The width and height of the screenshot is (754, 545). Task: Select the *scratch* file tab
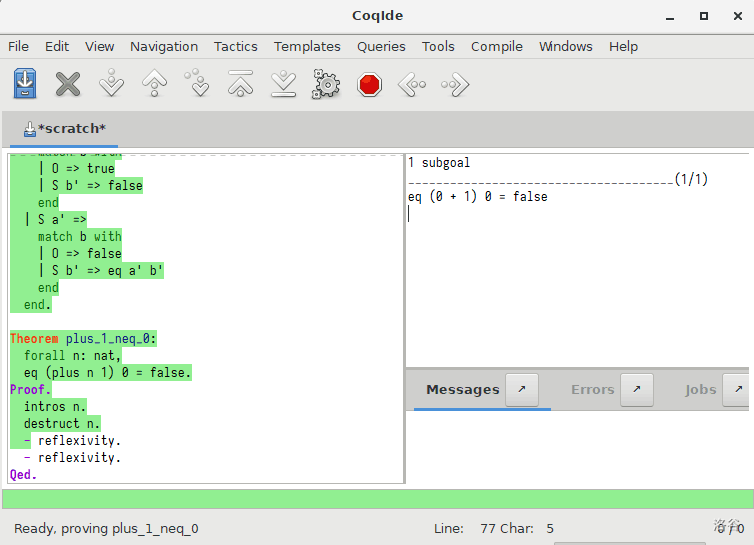64,128
